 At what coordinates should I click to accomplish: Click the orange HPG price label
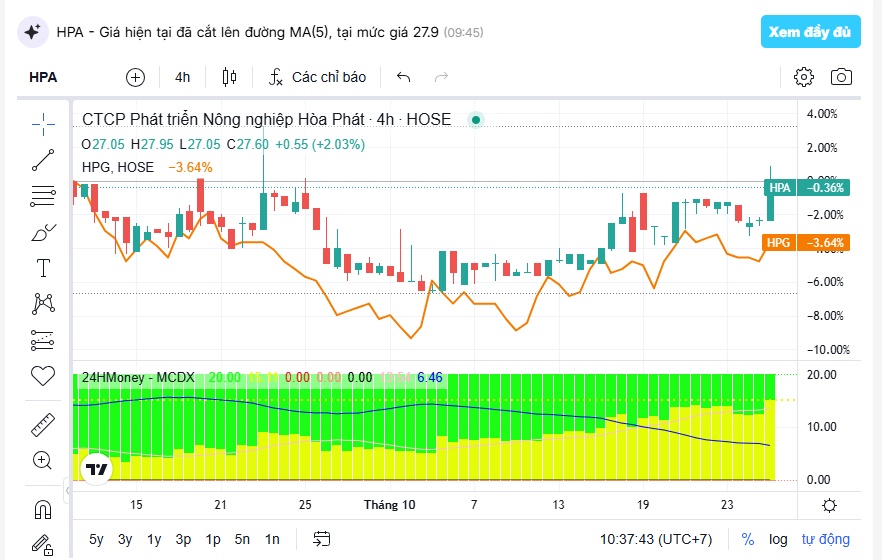(806, 243)
